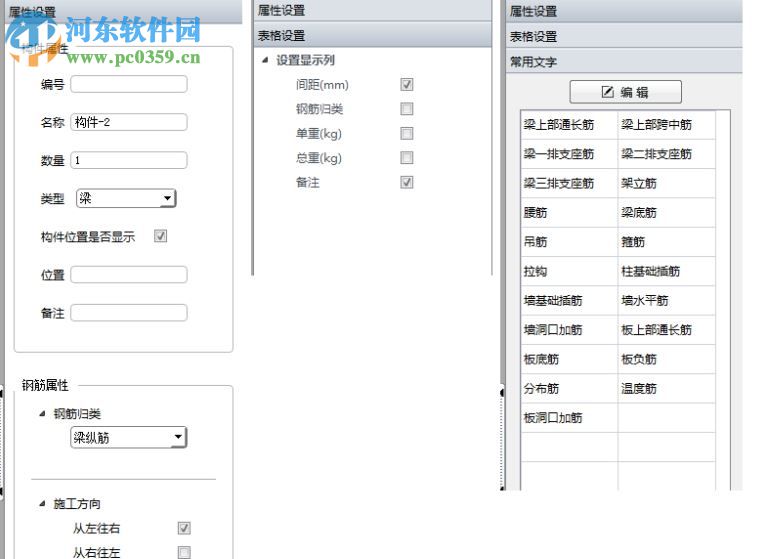Select 柱基础插筋 cell

[667, 271]
